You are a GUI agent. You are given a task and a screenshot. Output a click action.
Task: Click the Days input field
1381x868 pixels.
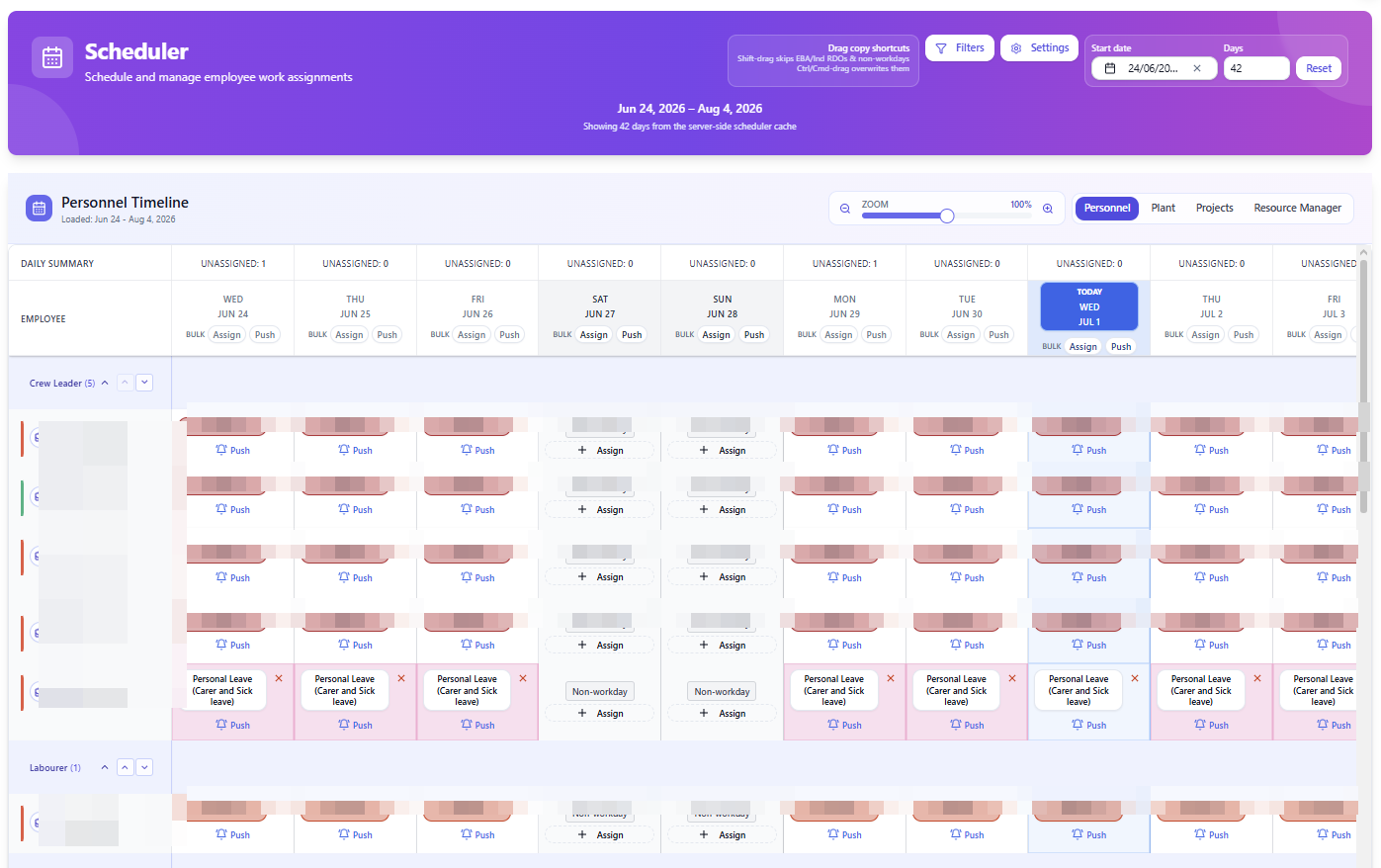pyautogui.click(x=1256, y=68)
